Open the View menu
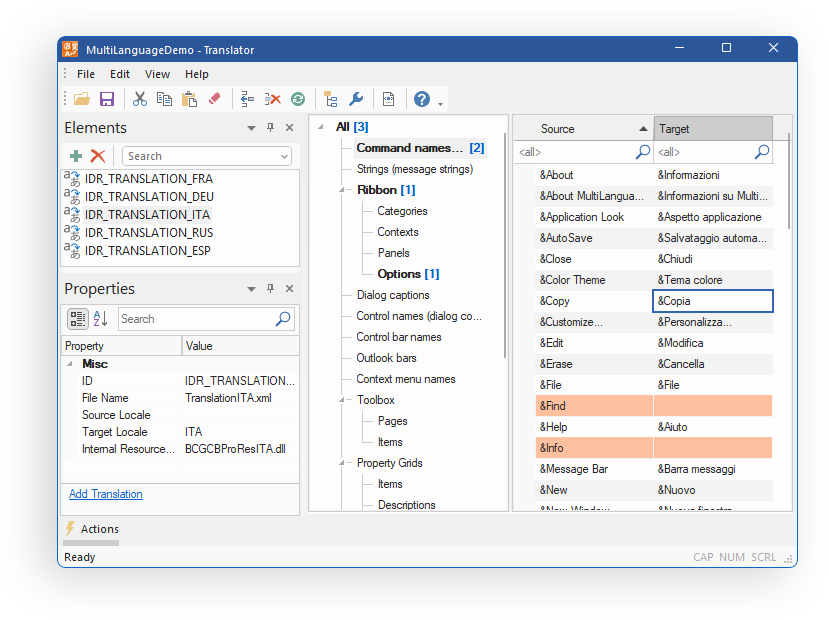829x620 pixels. pyautogui.click(x=157, y=73)
